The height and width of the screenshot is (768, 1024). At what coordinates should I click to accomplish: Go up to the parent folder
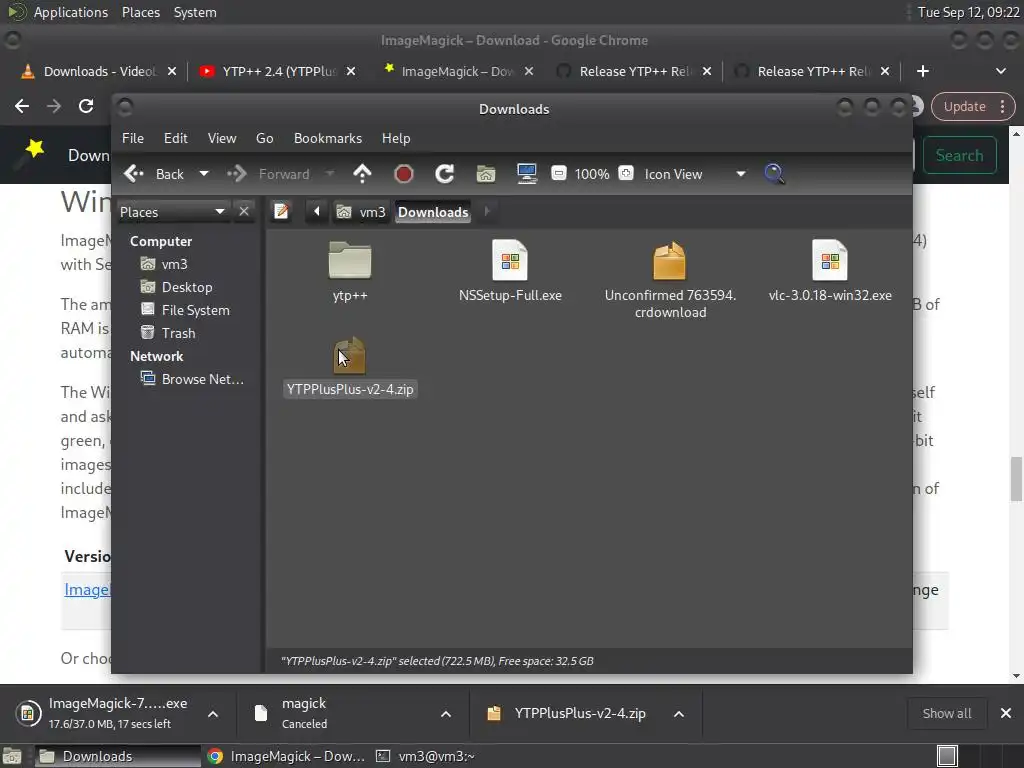[362, 174]
